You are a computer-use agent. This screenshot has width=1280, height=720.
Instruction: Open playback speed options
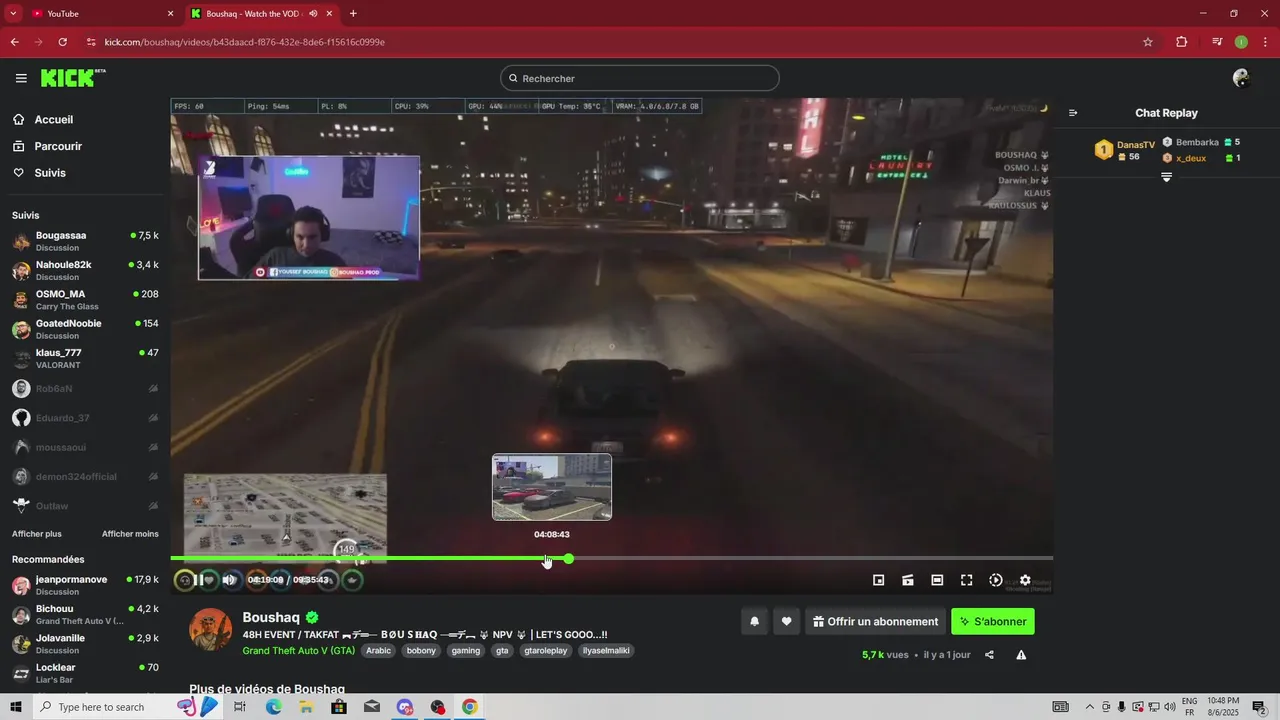[996, 580]
